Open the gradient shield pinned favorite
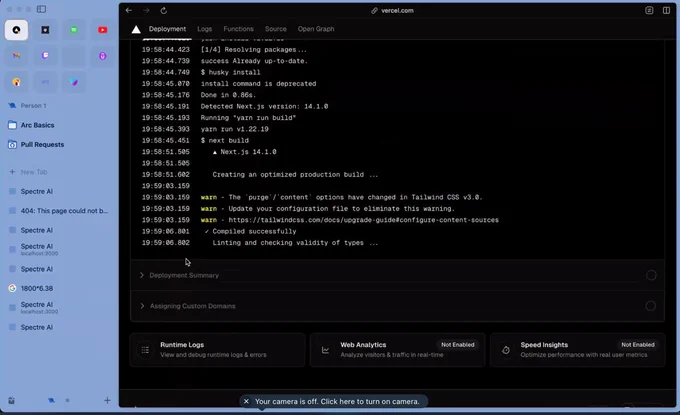The height and width of the screenshot is (415, 680). pyautogui.click(x=74, y=82)
